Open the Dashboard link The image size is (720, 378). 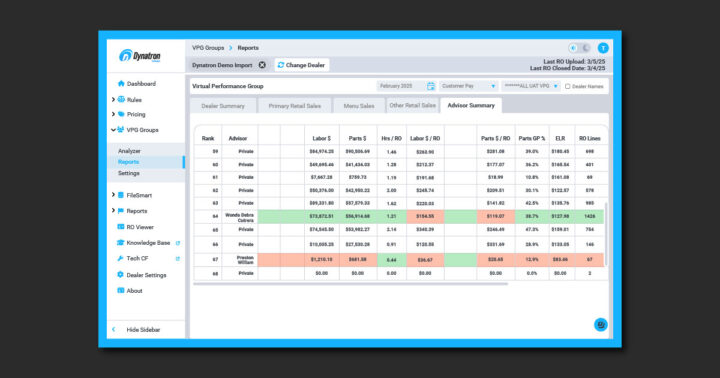141,84
